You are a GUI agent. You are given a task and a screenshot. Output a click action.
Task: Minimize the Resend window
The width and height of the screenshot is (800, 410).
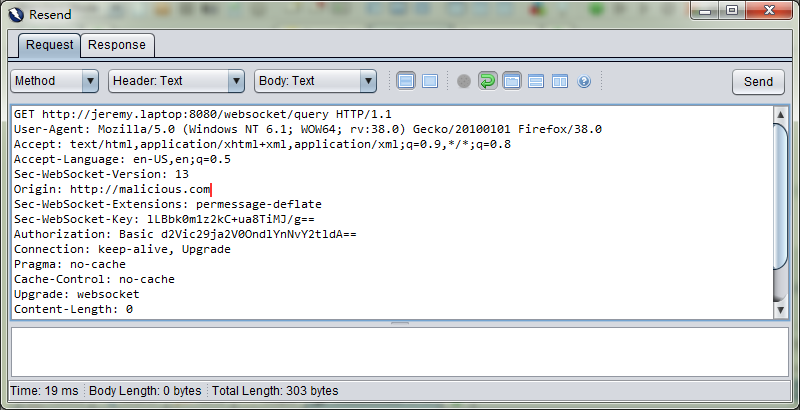[x=705, y=11]
